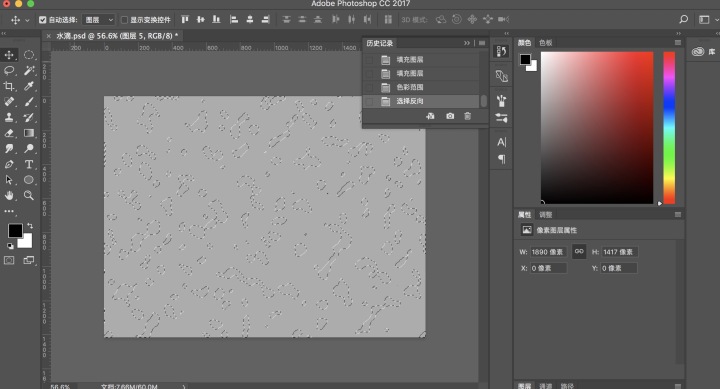Image resolution: width=720 pixels, height=389 pixels.
Task: Swap foreground and background colors arrow
Action: (x=30, y=226)
